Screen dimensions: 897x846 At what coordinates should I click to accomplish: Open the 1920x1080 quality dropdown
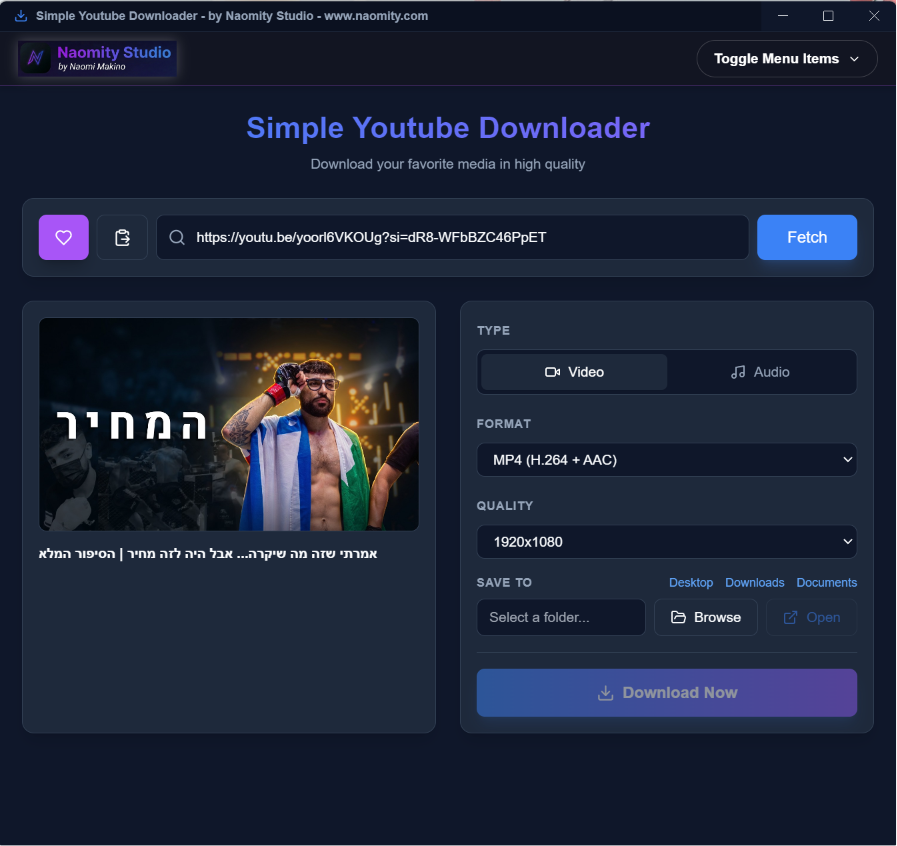(666, 542)
